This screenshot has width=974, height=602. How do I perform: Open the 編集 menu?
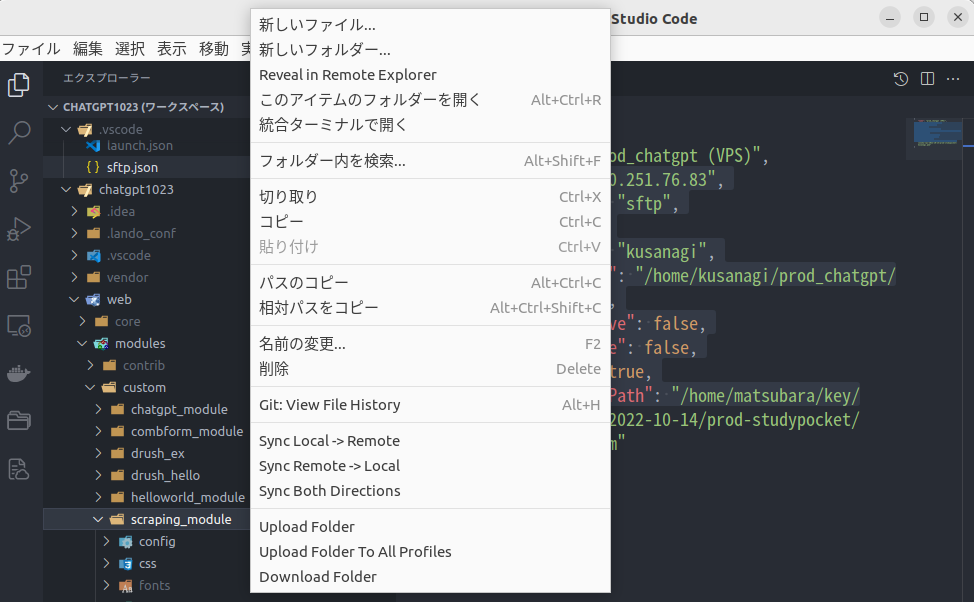(88, 48)
